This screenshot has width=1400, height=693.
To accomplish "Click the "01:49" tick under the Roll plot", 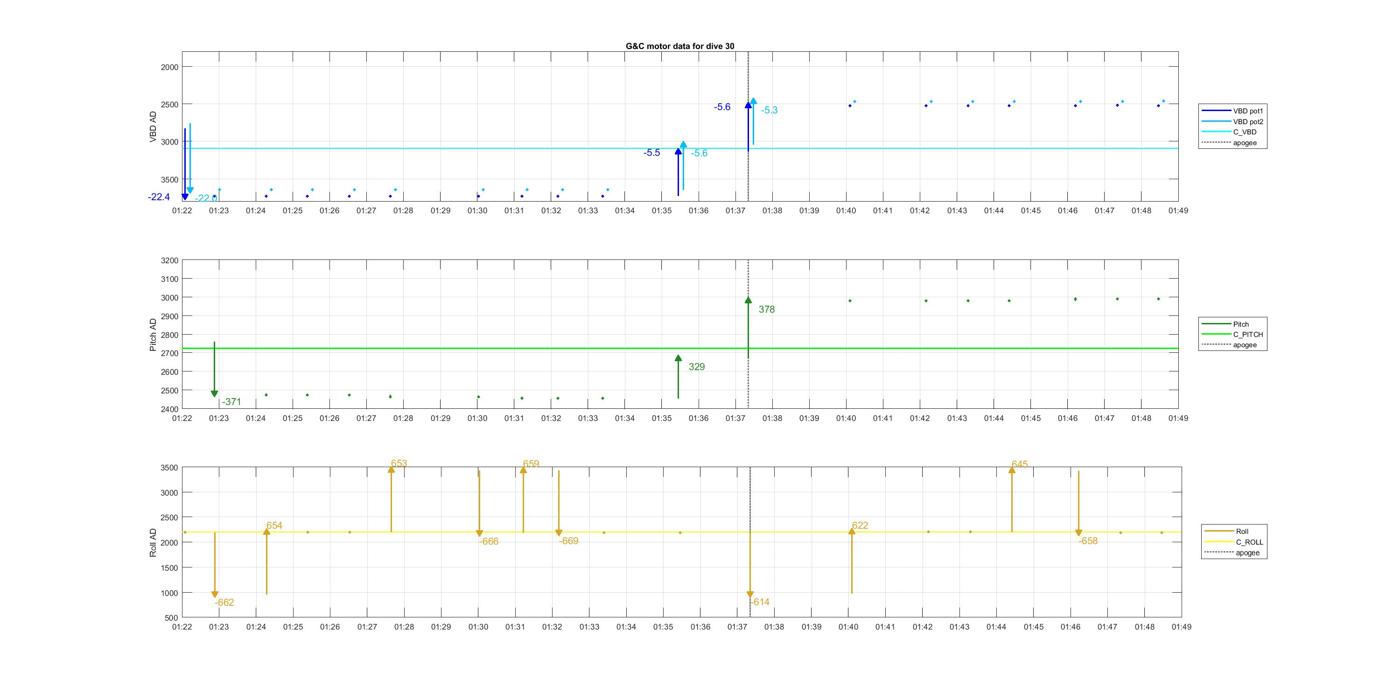I will click(1181, 627).
